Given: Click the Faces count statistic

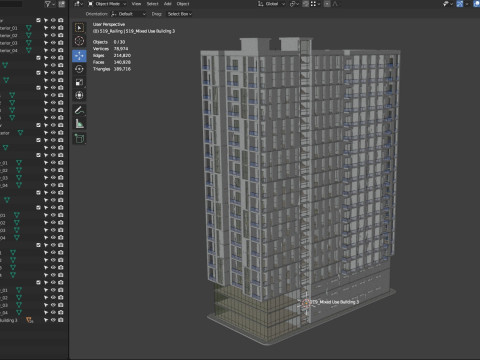Looking at the screenshot, I should (x=112, y=62).
